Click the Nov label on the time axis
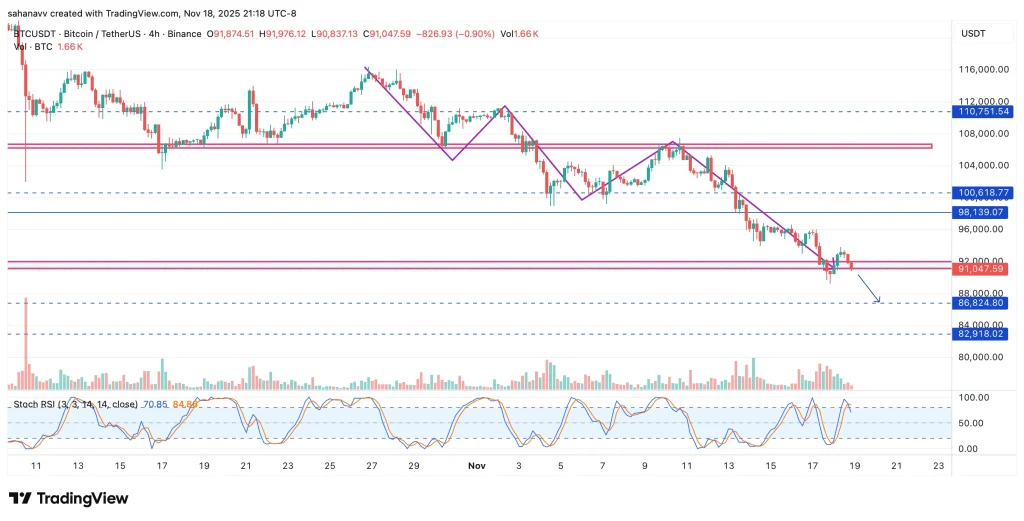 477,466
